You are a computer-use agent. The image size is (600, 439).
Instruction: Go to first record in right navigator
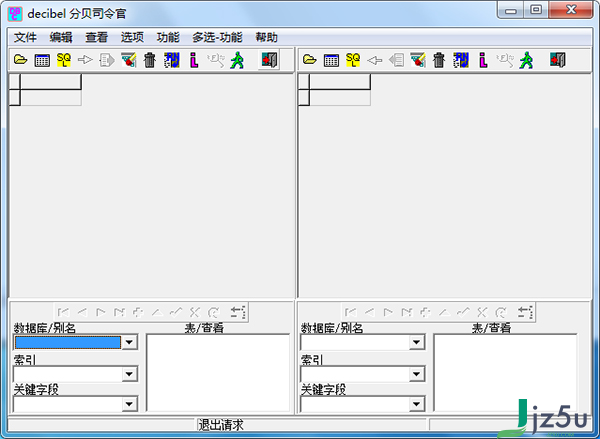click(x=351, y=312)
